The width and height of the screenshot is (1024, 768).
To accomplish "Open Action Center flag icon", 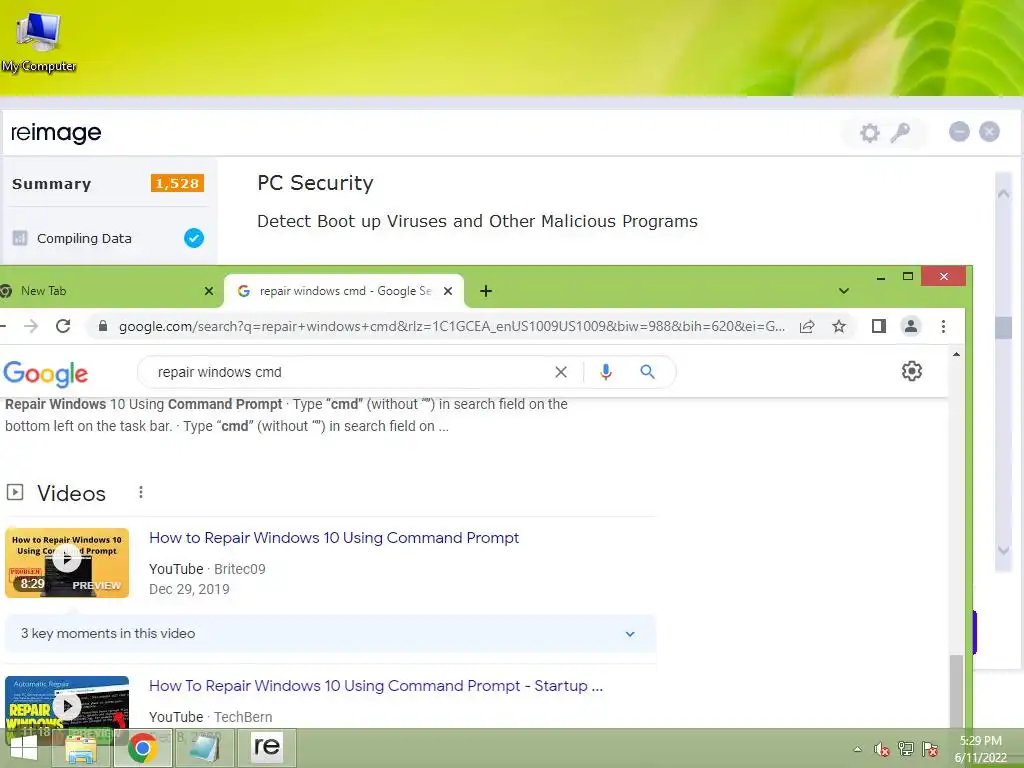I will point(930,749).
